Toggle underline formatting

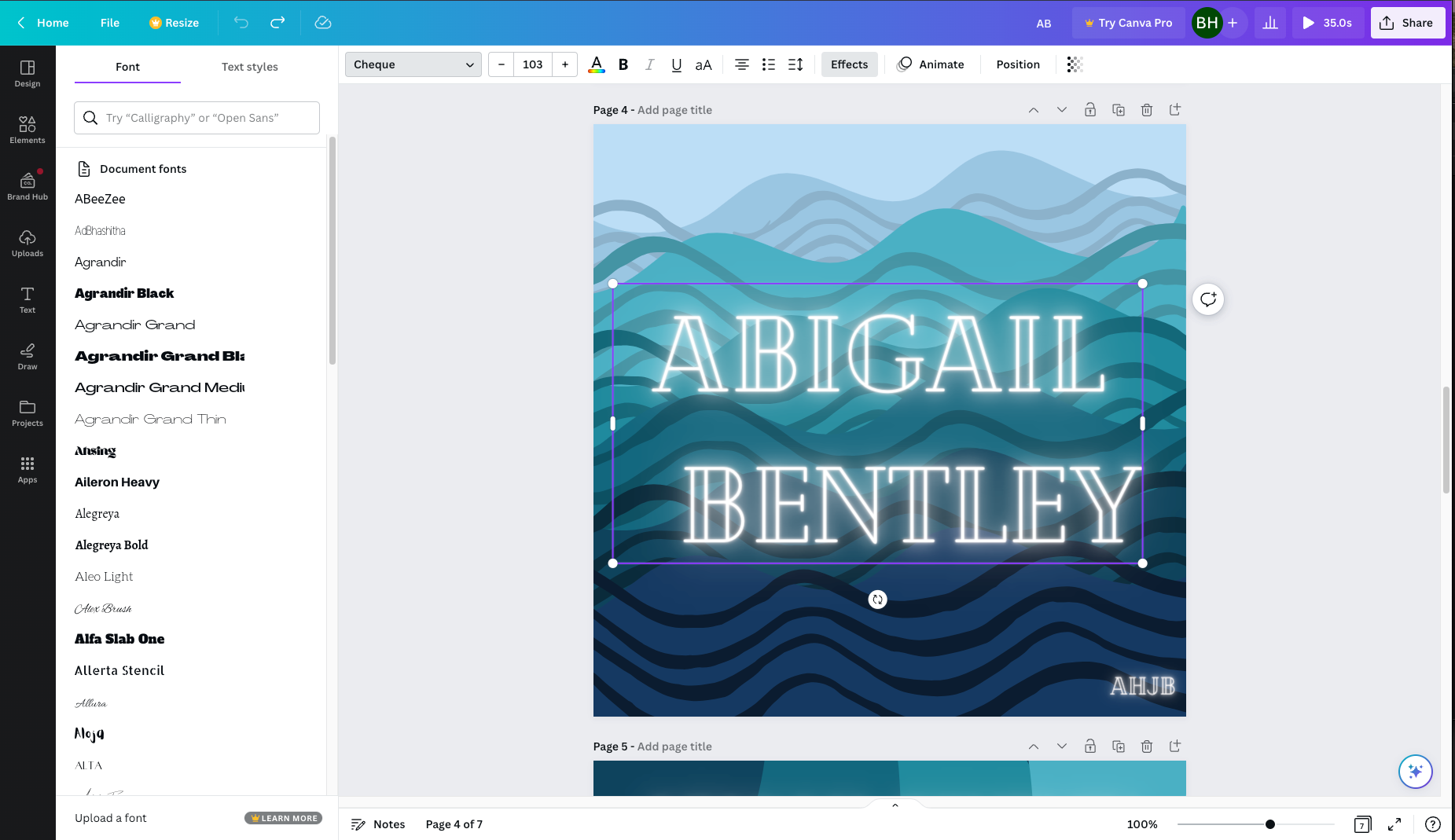click(676, 64)
